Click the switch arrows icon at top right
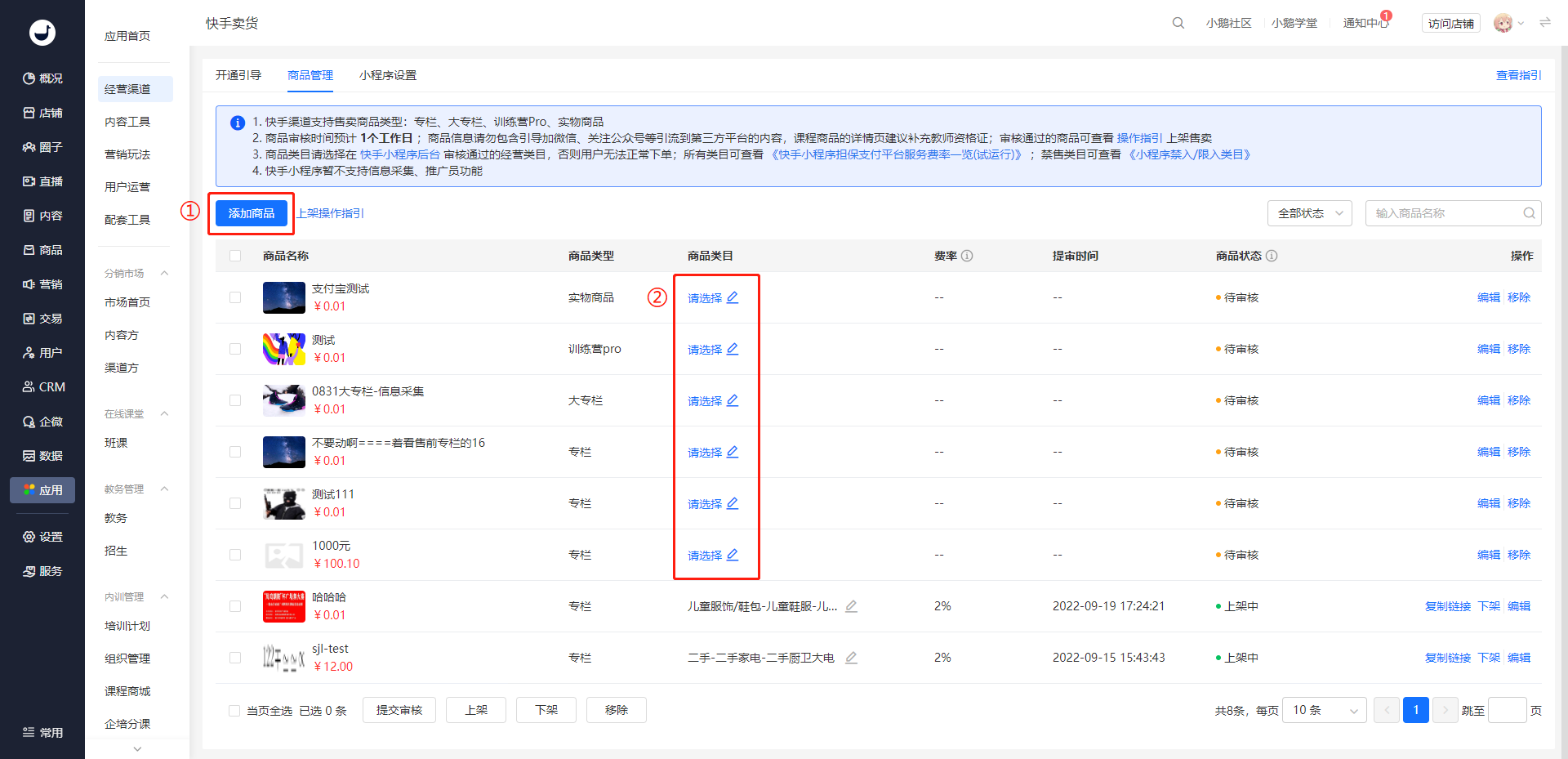 [1545, 23]
